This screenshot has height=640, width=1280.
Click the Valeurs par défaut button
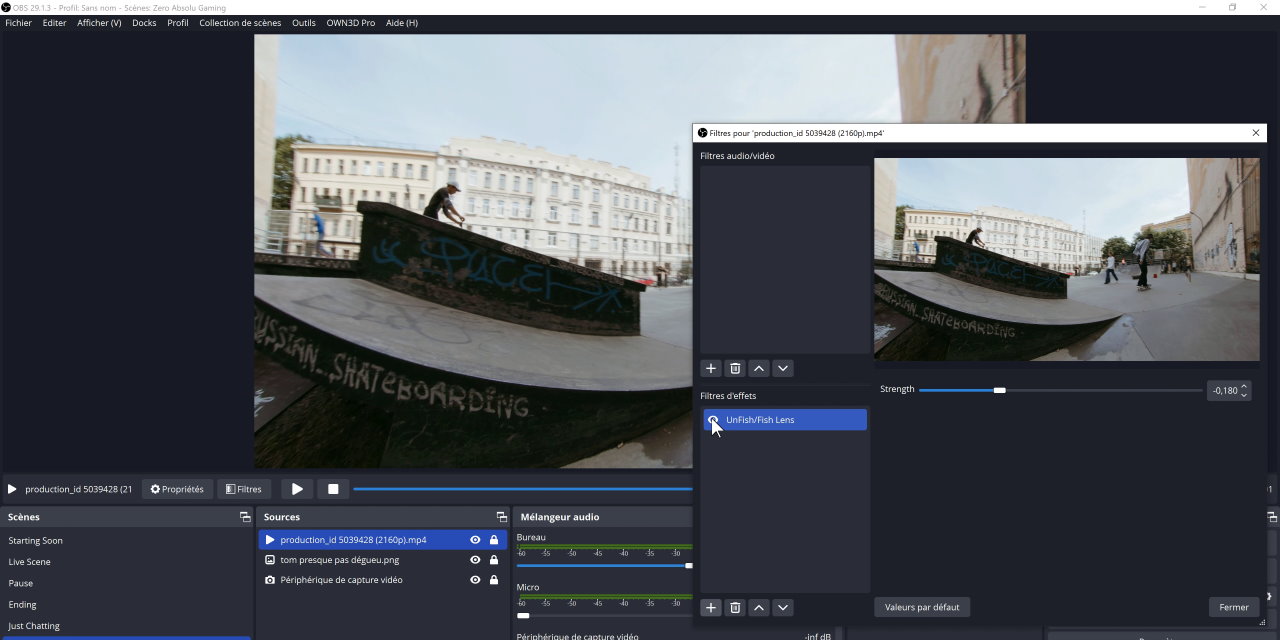pyautogui.click(x=922, y=607)
